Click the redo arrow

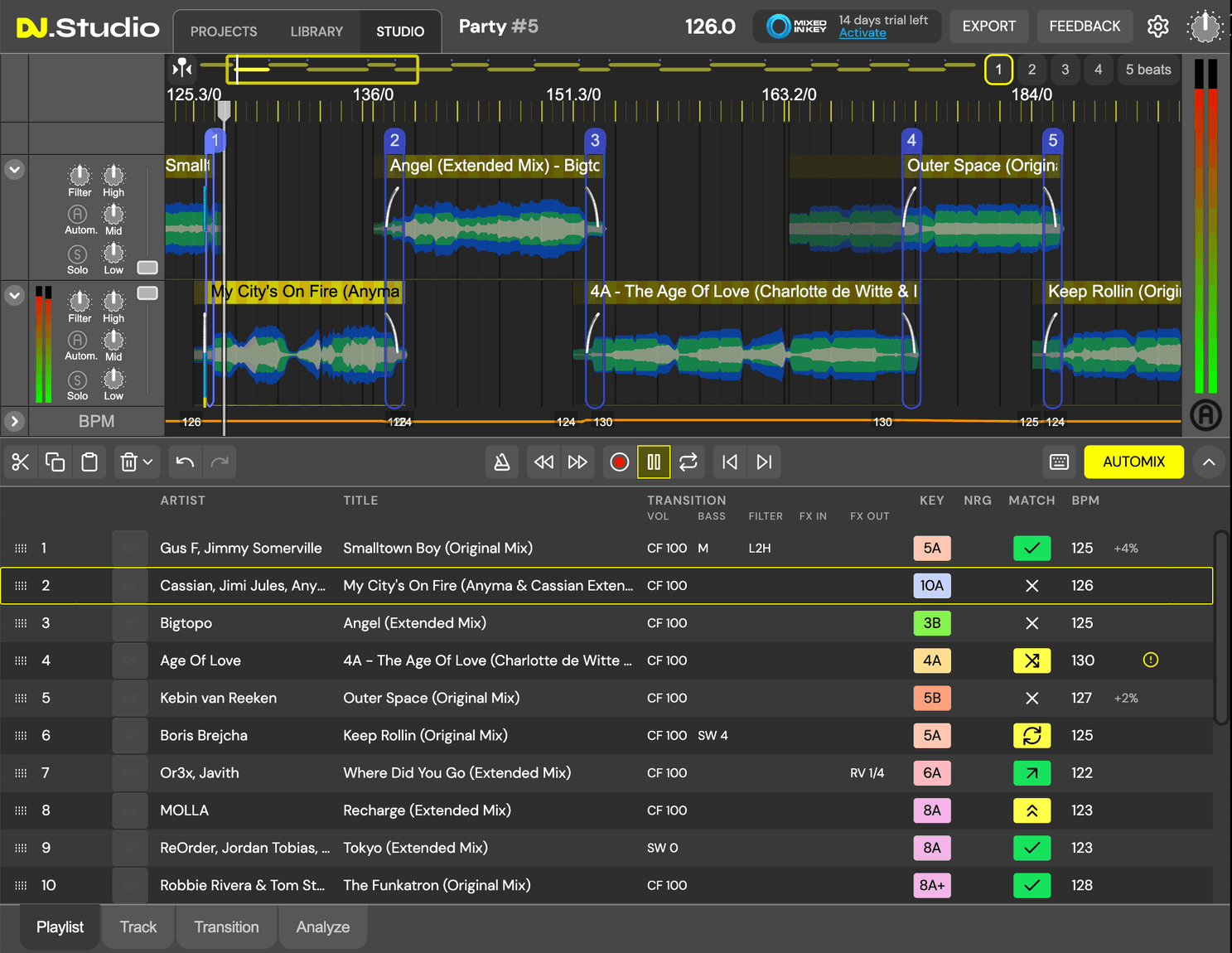pyautogui.click(x=220, y=462)
